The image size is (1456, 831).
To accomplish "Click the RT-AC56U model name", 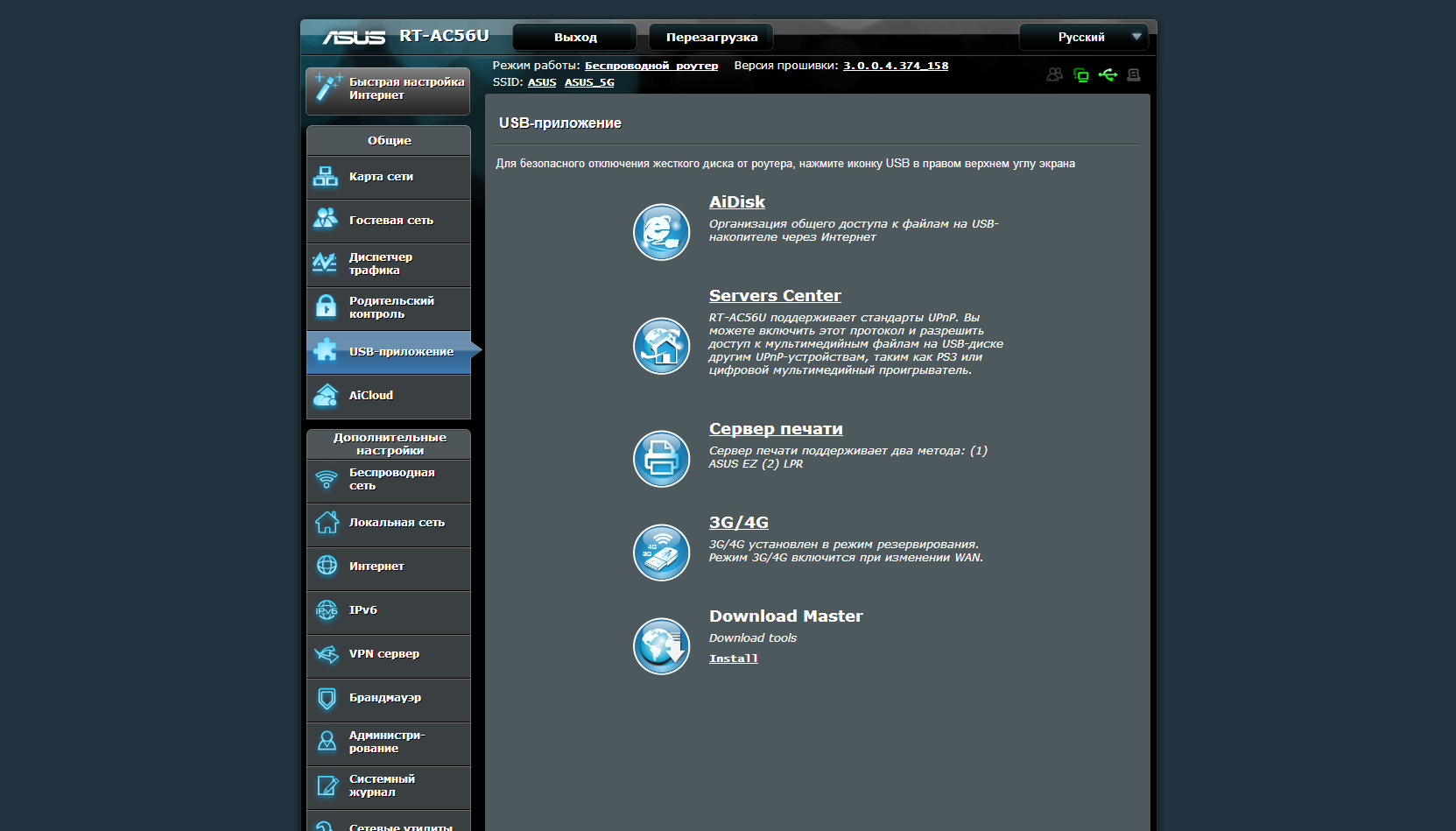I will point(444,36).
